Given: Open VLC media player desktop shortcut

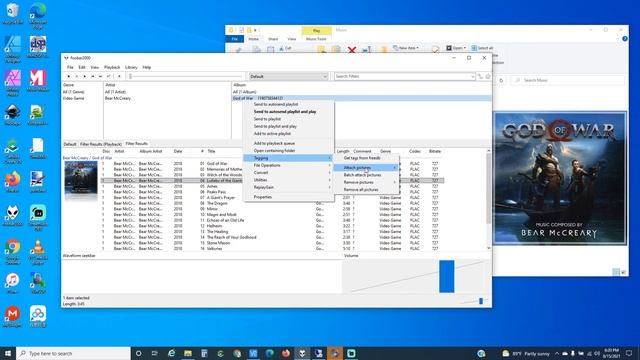Looking at the screenshot, I should [38, 252].
